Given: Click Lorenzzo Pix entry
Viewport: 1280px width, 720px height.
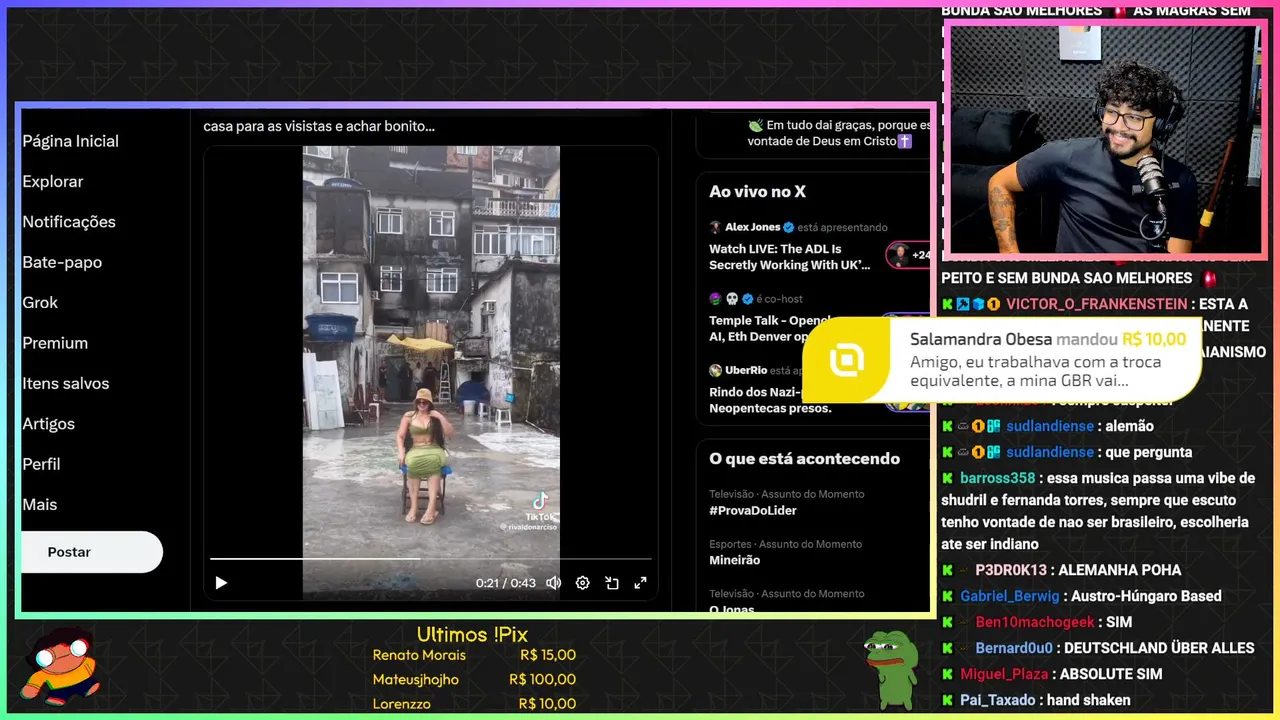Looking at the screenshot, I should [x=474, y=704].
